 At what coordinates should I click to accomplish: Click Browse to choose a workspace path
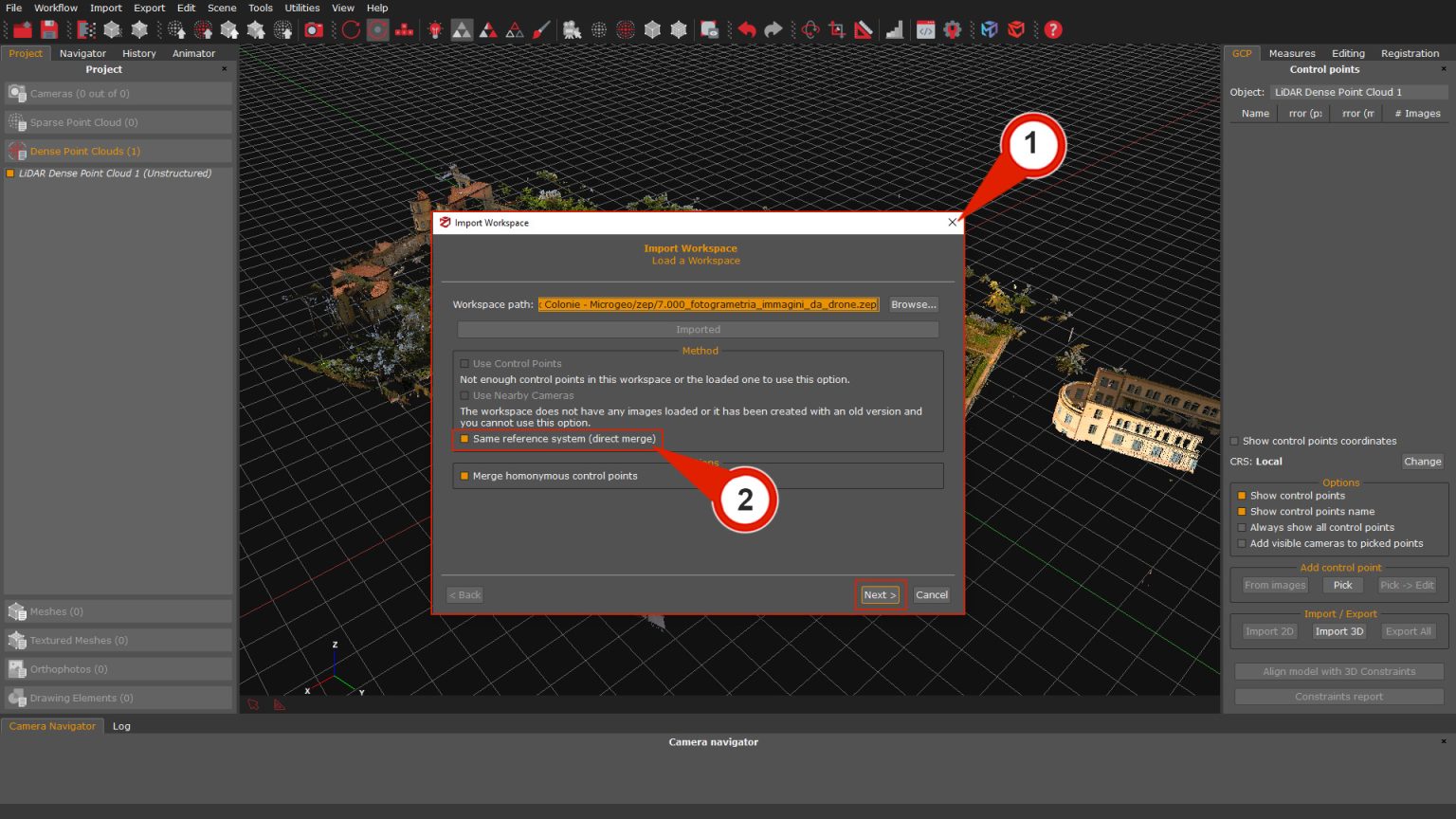click(x=912, y=304)
